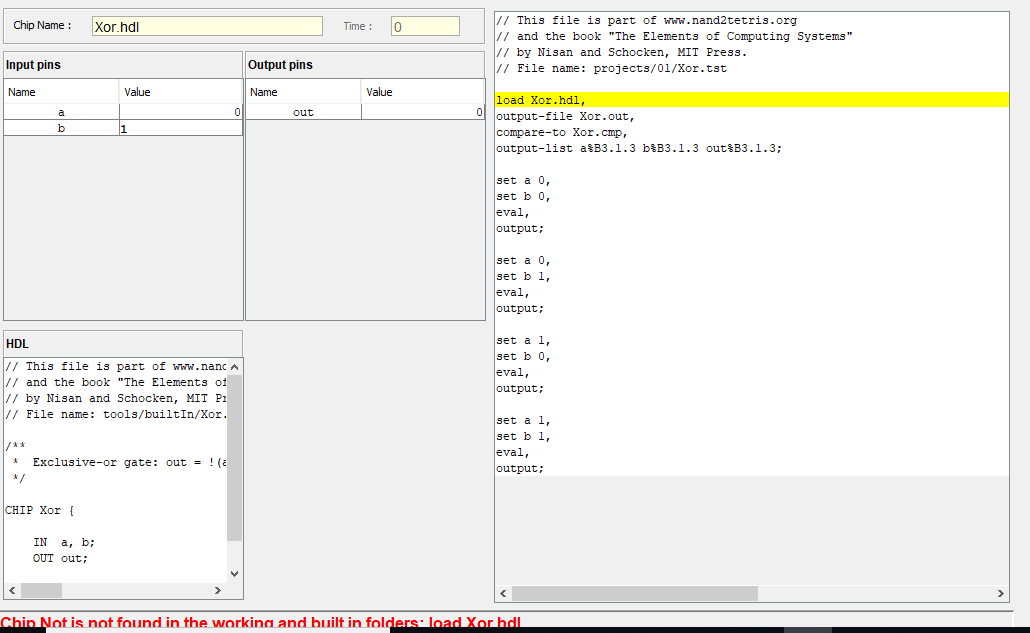Edit the value cell of input pin b

point(180,128)
